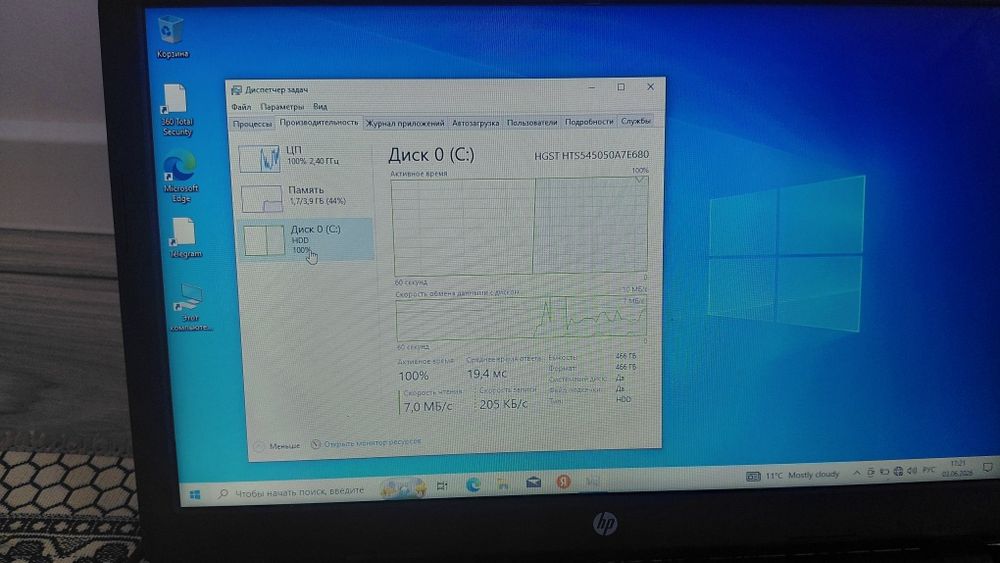
Task: Click the Task Manager taskbar button
Action: (592, 481)
